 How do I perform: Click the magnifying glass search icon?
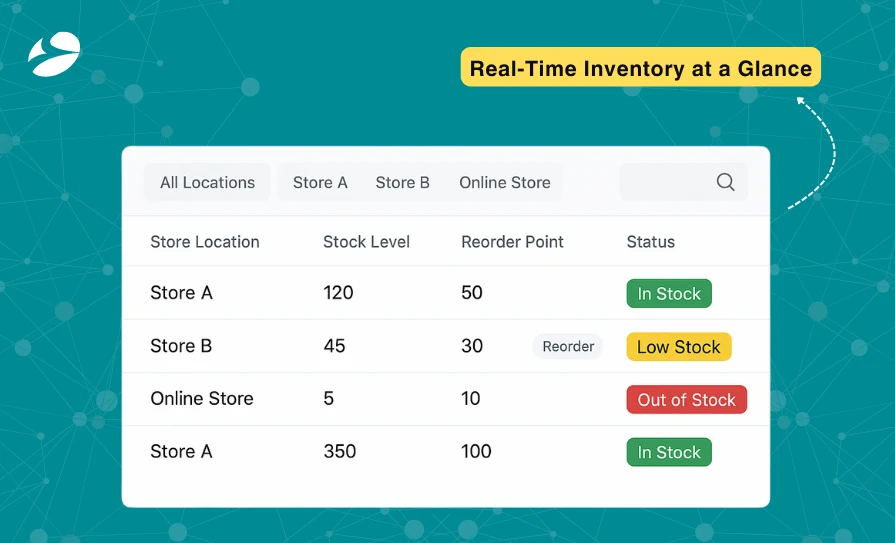coord(726,182)
